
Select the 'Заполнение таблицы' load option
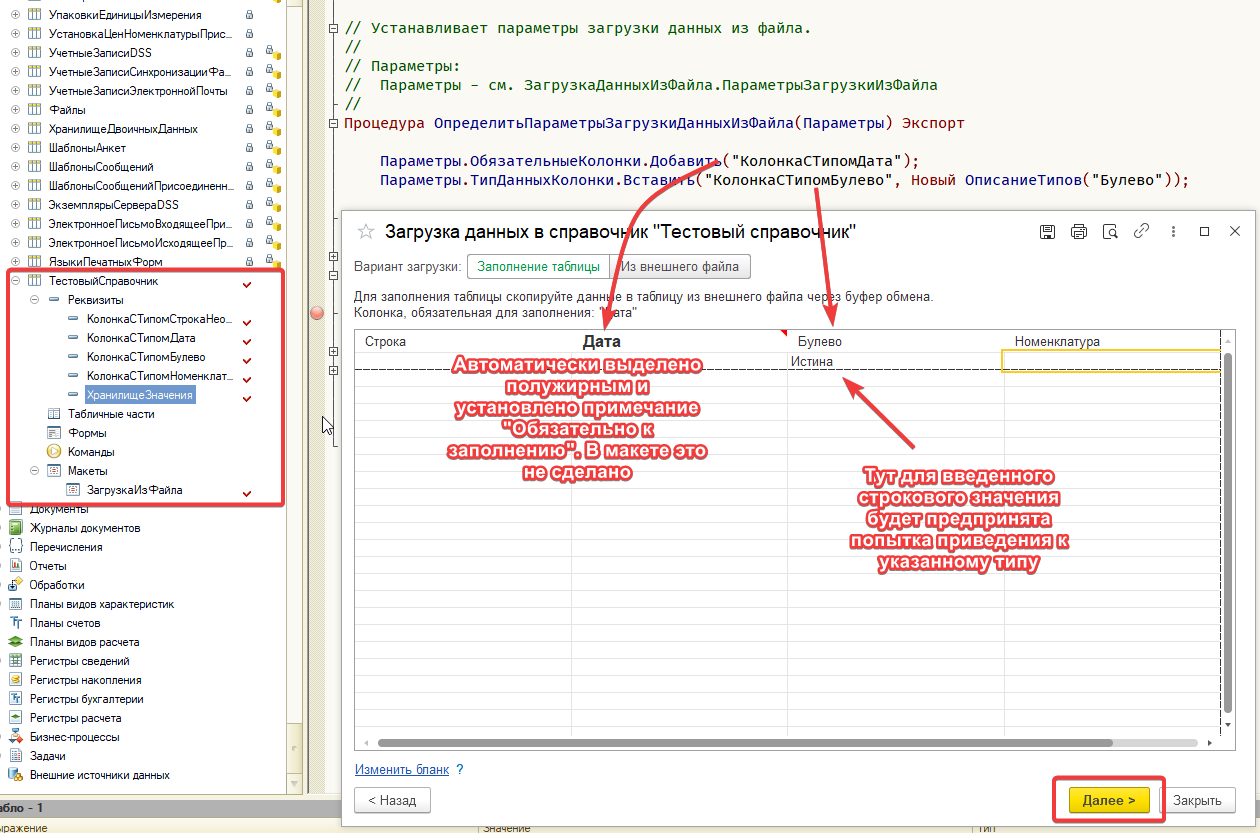tap(538, 267)
